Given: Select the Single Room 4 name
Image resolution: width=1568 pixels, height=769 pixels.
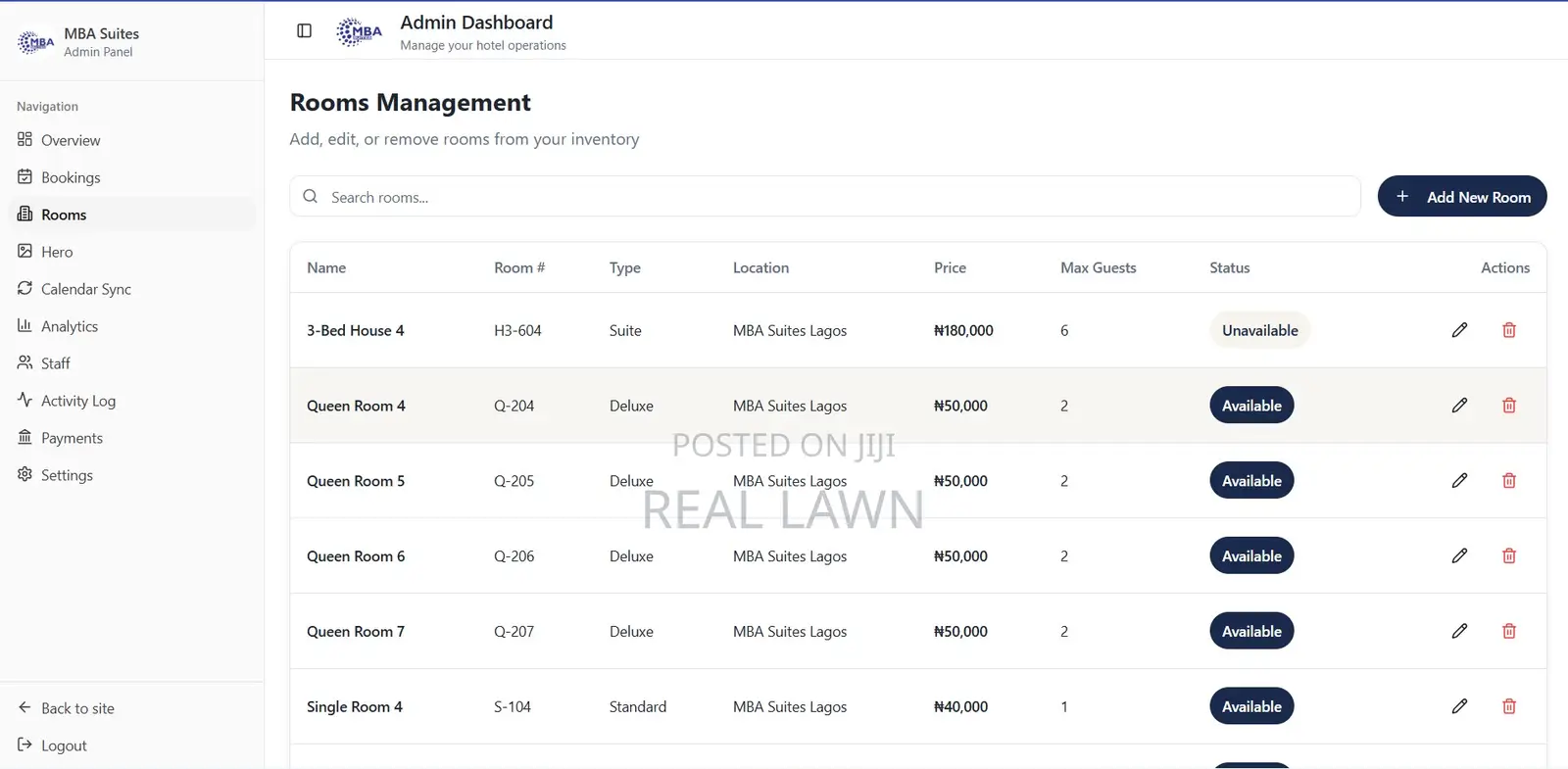Looking at the screenshot, I should (355, 706).
